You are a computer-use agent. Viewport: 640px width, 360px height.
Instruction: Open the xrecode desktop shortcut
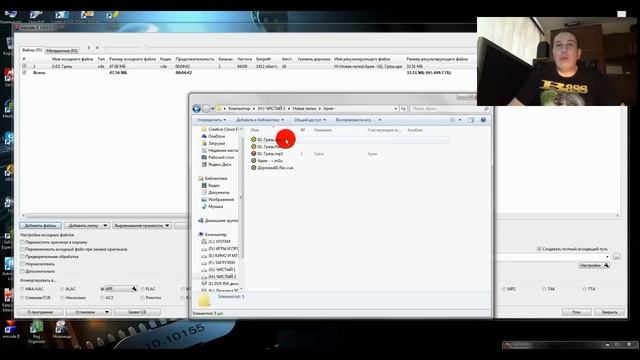(x=11, y=330)
